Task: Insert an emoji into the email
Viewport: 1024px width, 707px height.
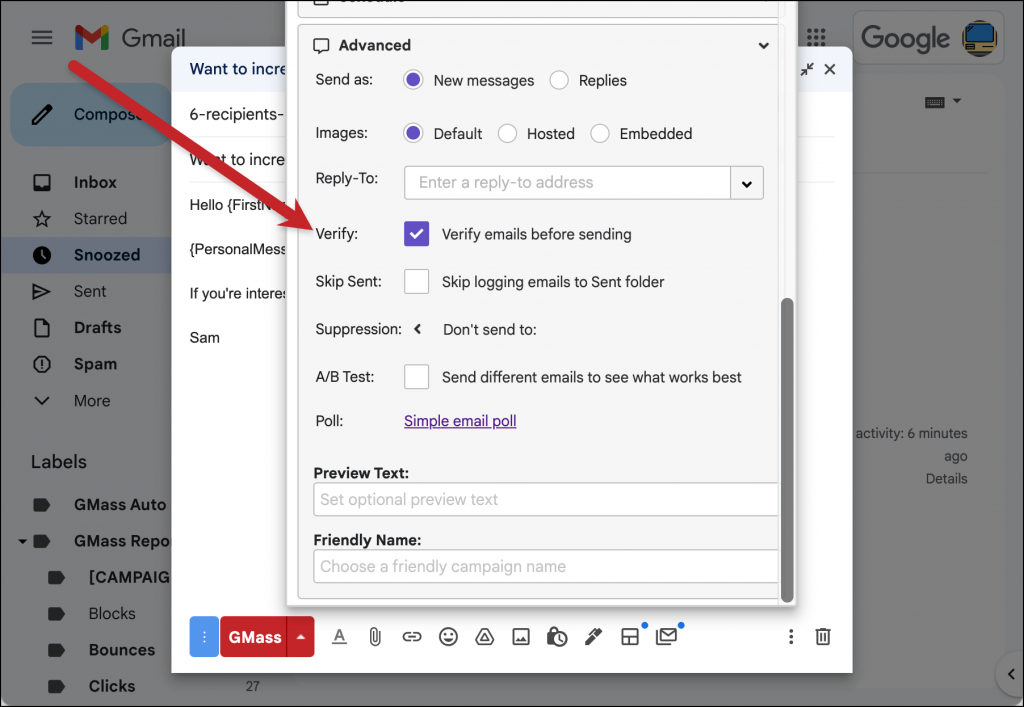Action: [x=448, y=636]
